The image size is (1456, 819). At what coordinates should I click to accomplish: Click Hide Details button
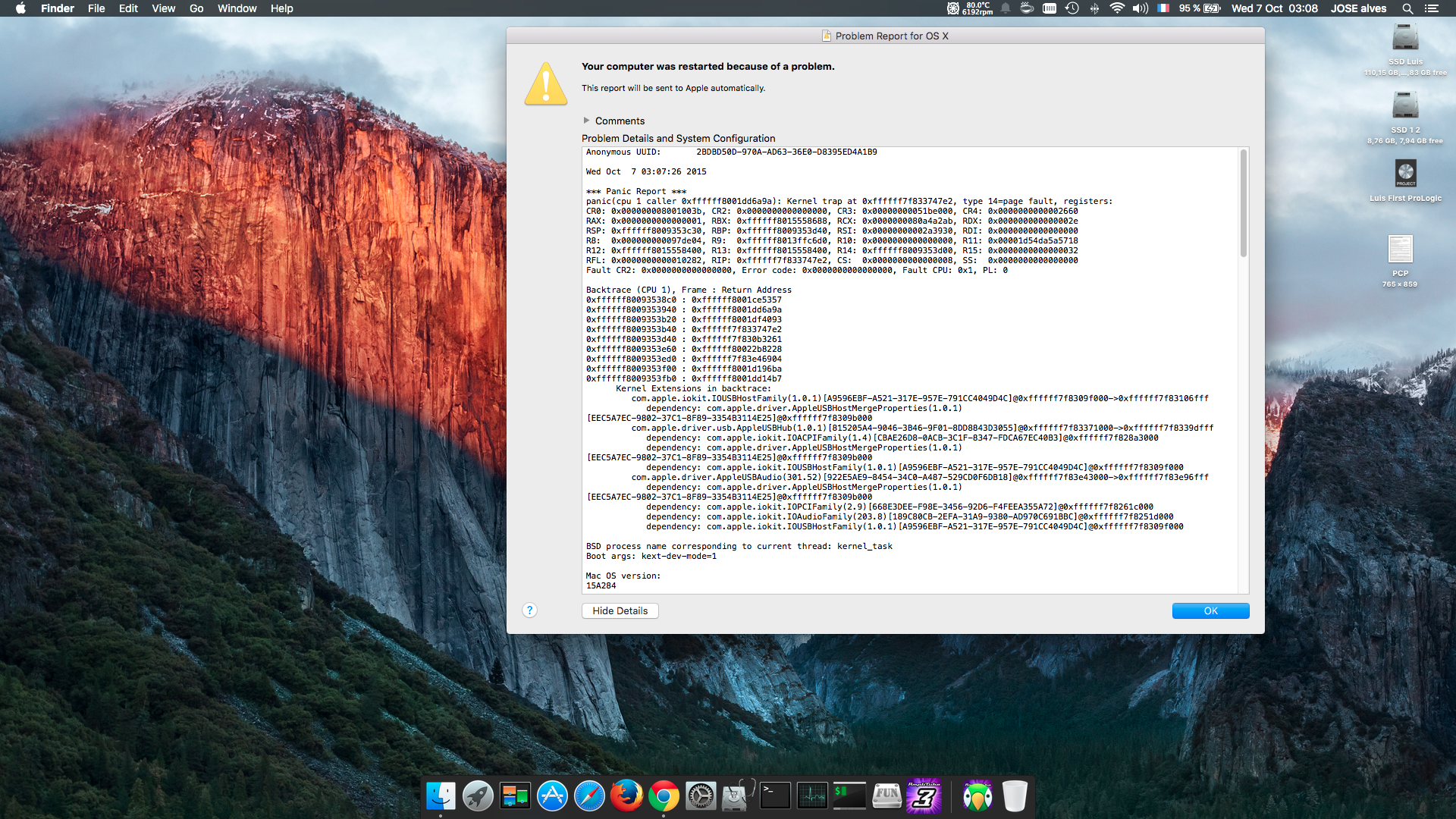pyautogui.click(x=620, y=610)
